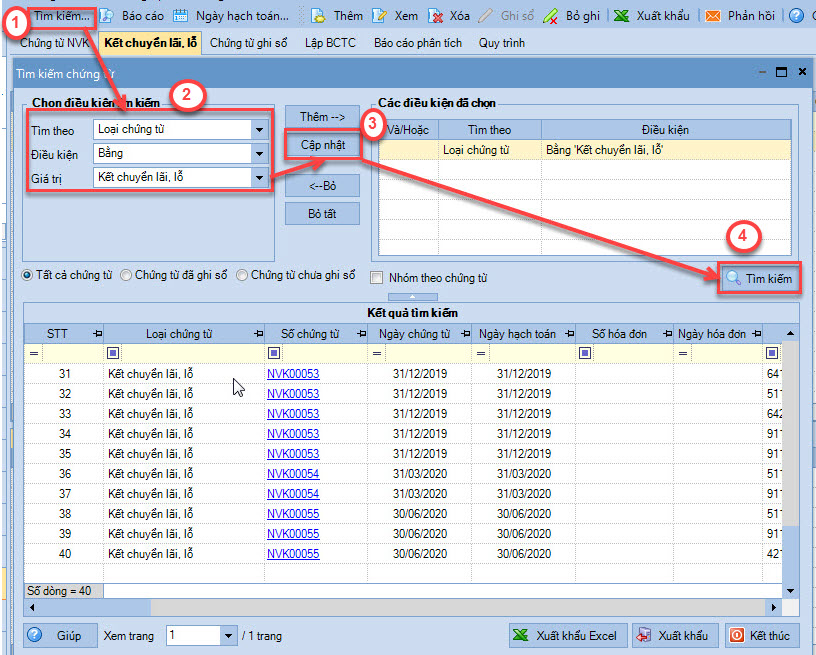The width and height of the screenshot is (816, 655).
Task: Click the Xem toolbar icon
Action: coord(379,16)
